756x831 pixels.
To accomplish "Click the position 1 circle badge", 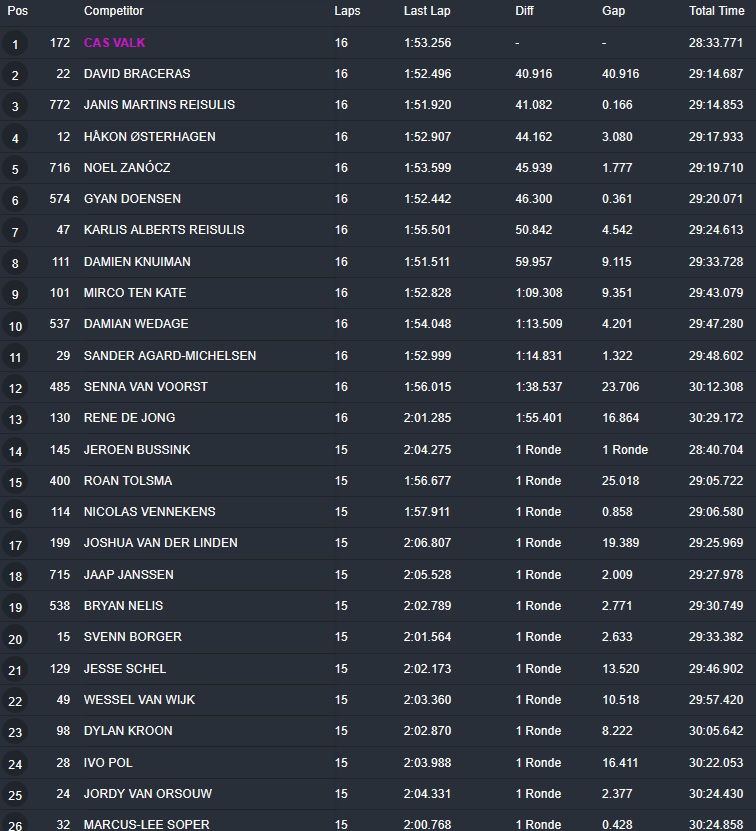I will 15,44.
